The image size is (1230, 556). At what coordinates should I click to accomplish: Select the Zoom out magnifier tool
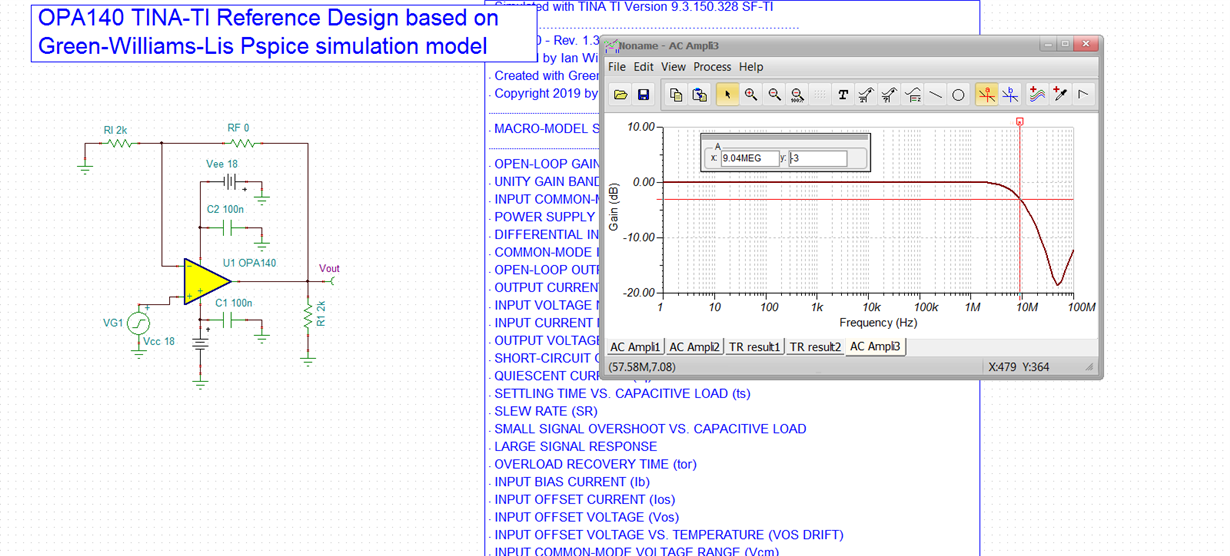coord(774,95)
